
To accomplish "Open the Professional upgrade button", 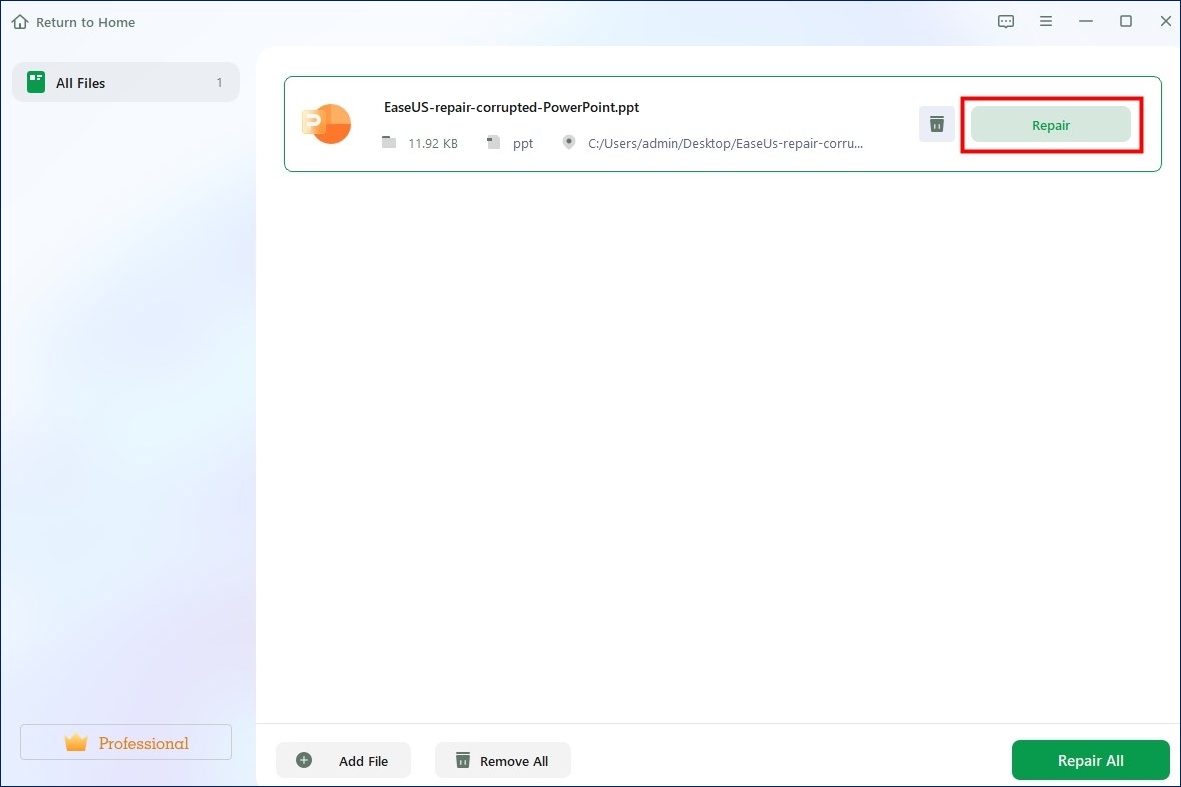I will pos(126,743).
